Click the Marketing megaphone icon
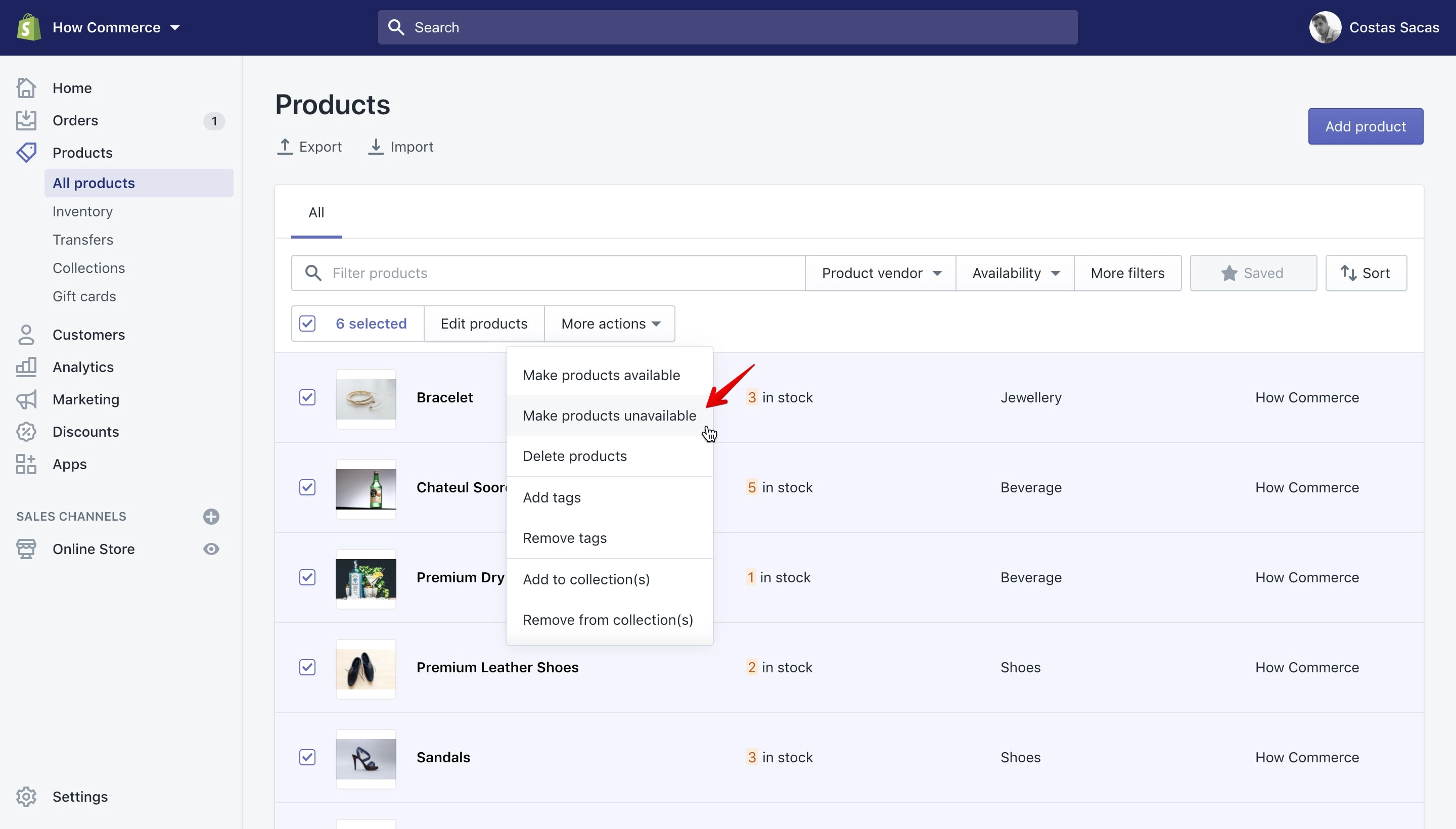Screen dimensions: 1456x829 point(26,399)
